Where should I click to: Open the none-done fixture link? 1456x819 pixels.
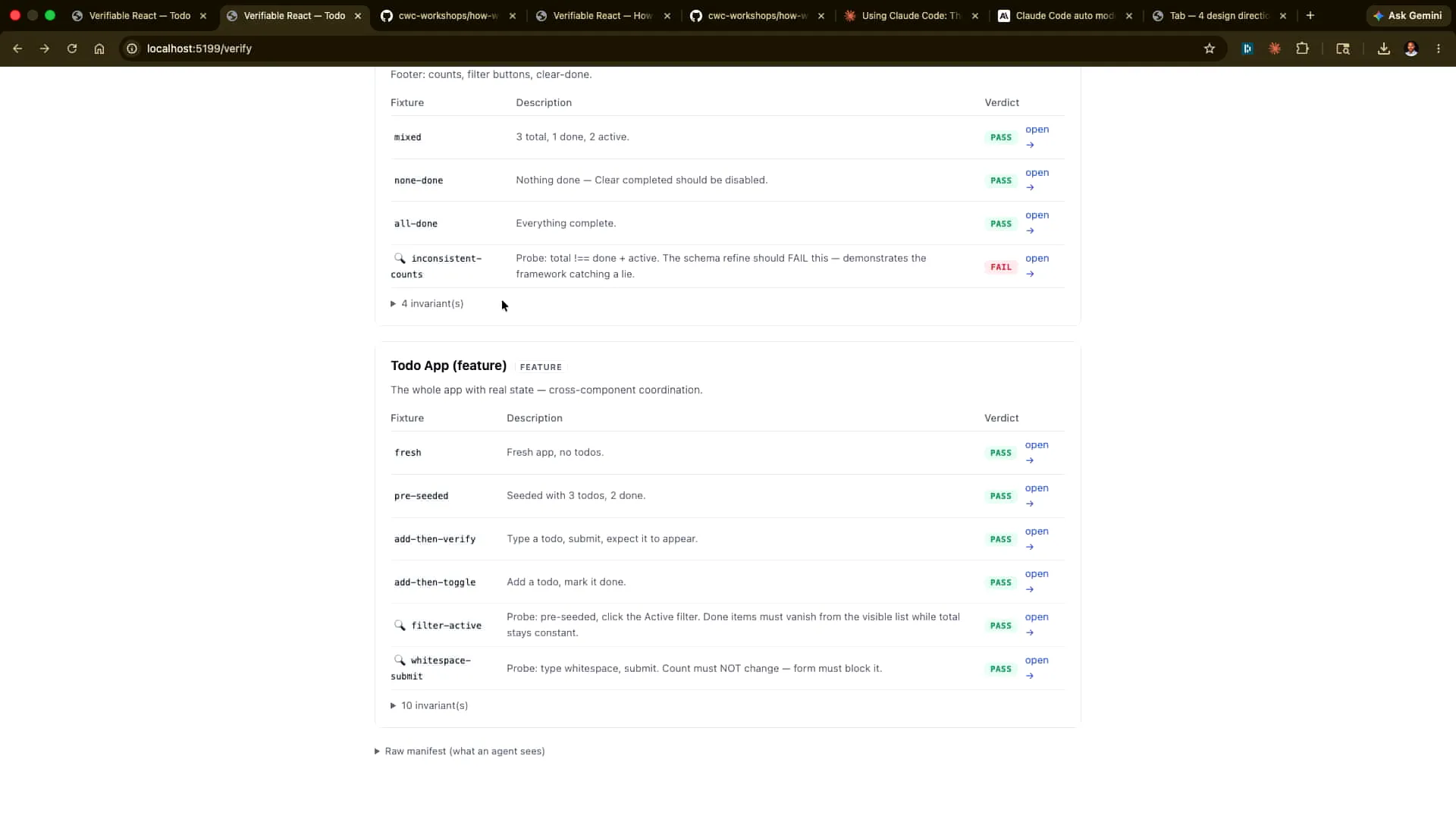tap(1037, 180)
